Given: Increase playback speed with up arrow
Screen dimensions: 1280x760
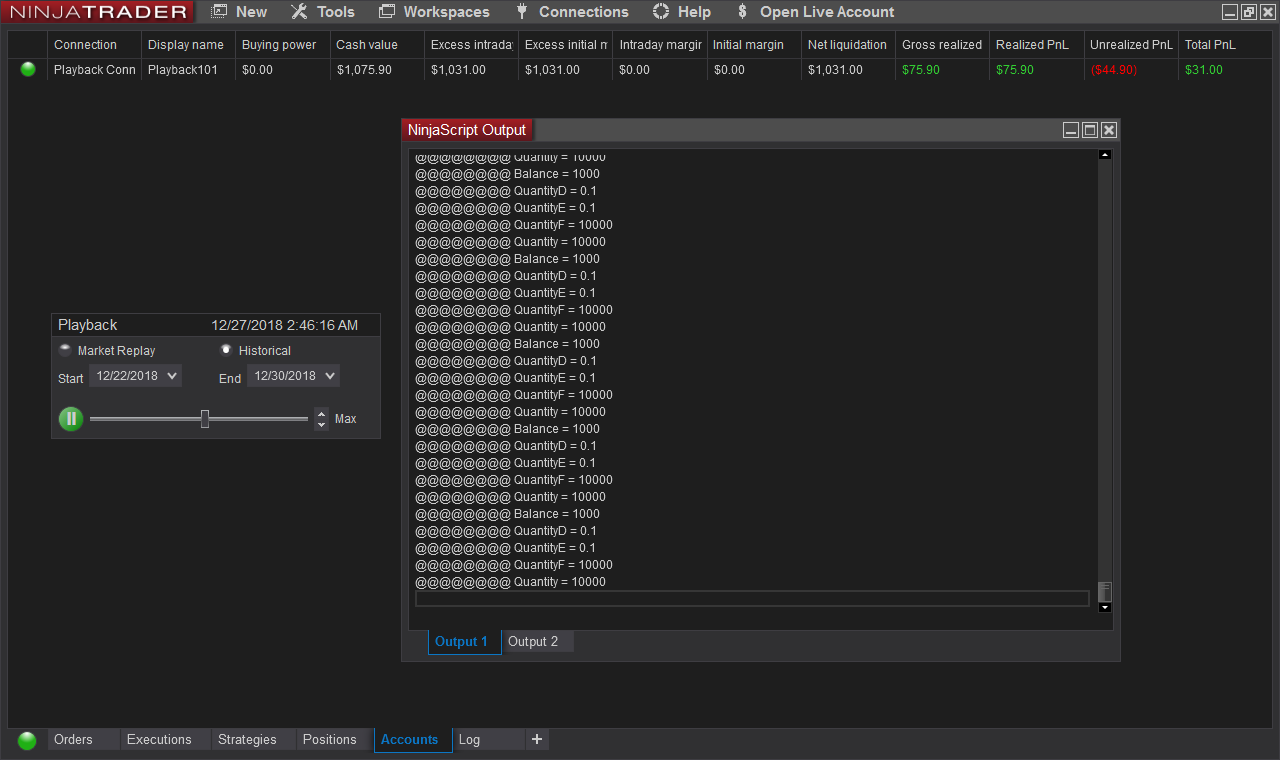Looking at the screenshot, I should (321, 413).
